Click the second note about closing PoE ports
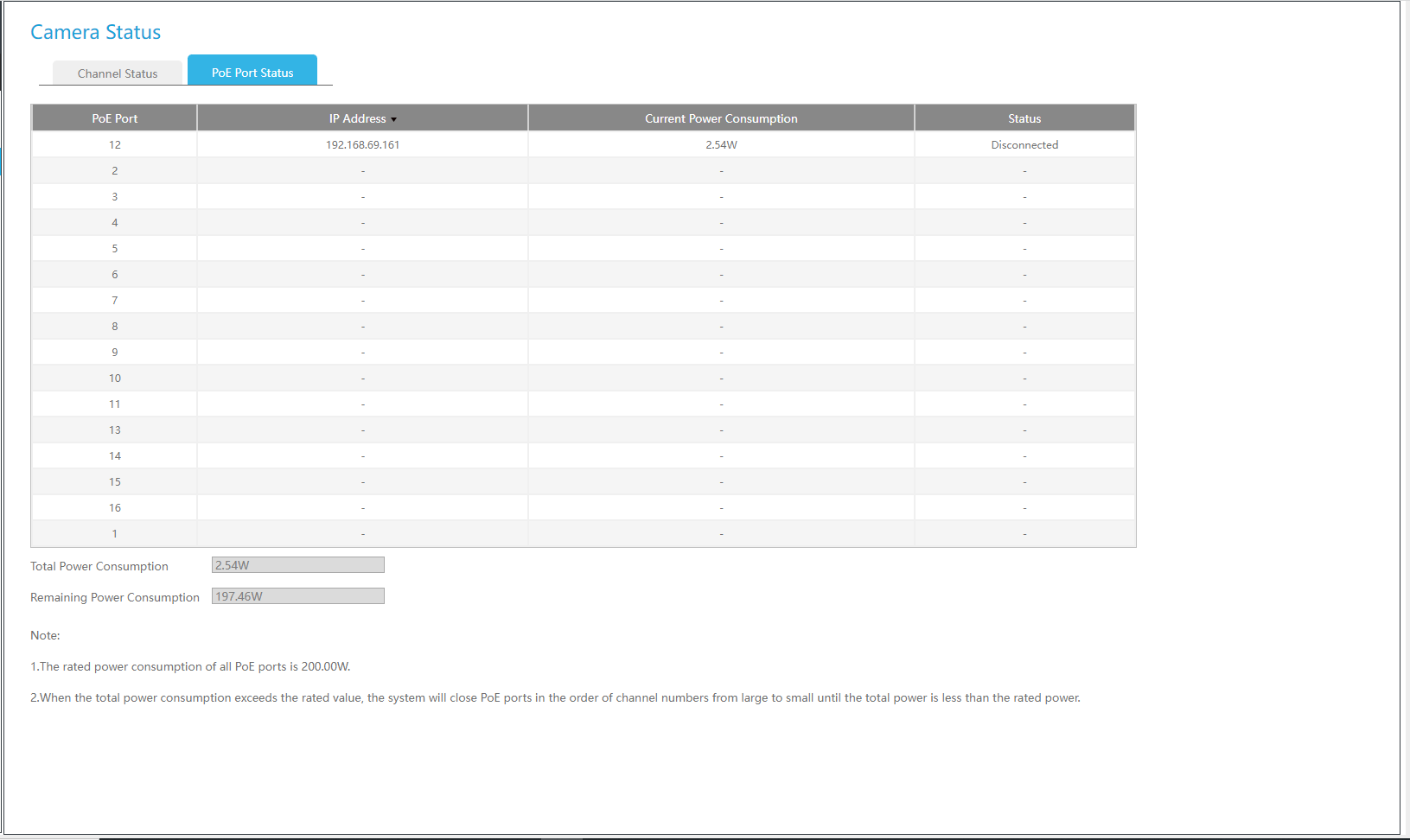The width and height of the screenshot is (1410, 840). click(x=555, y=697)
